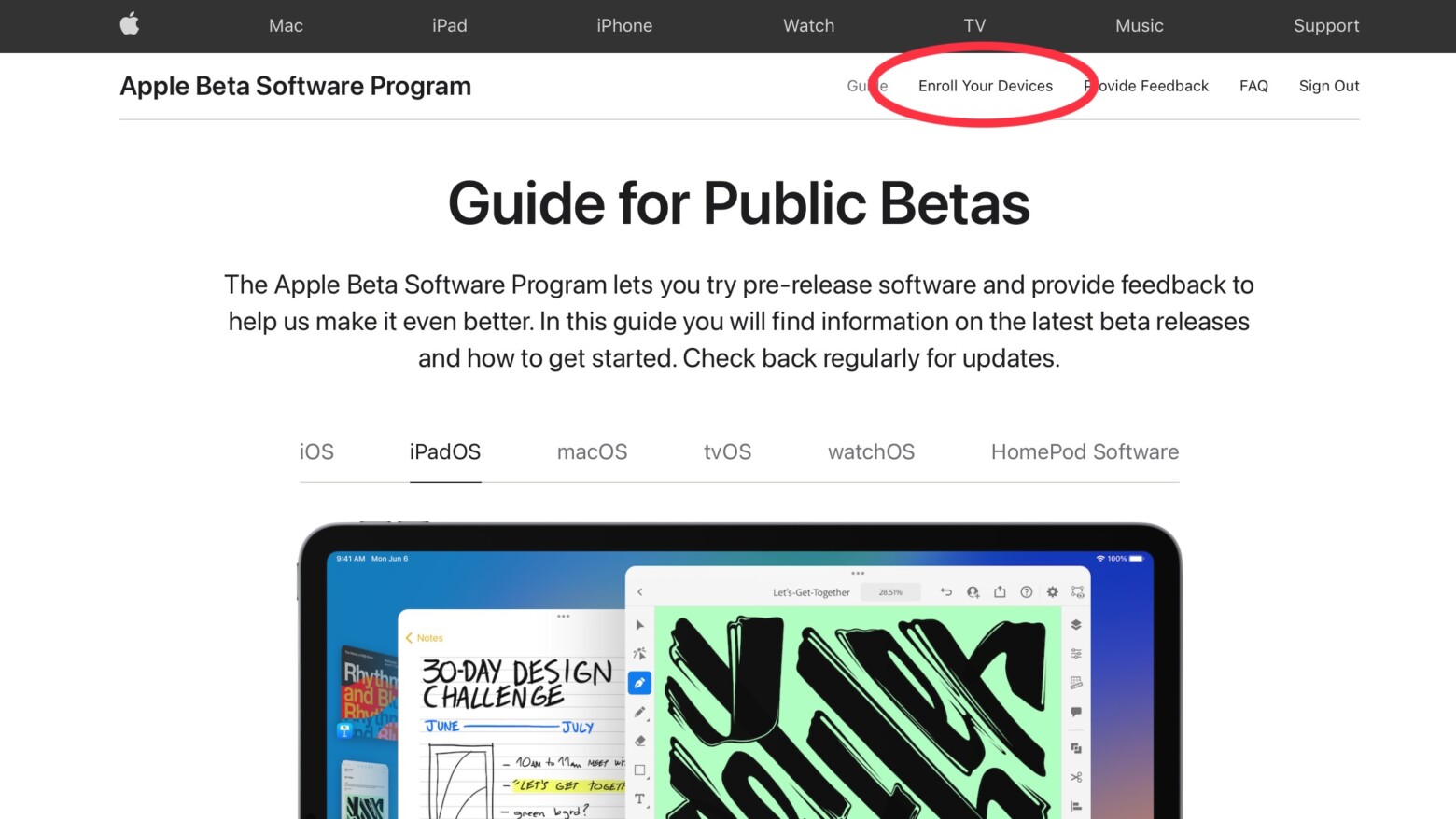
Task: Select the Type tool in the left toolbar
Action: (639, 799)
